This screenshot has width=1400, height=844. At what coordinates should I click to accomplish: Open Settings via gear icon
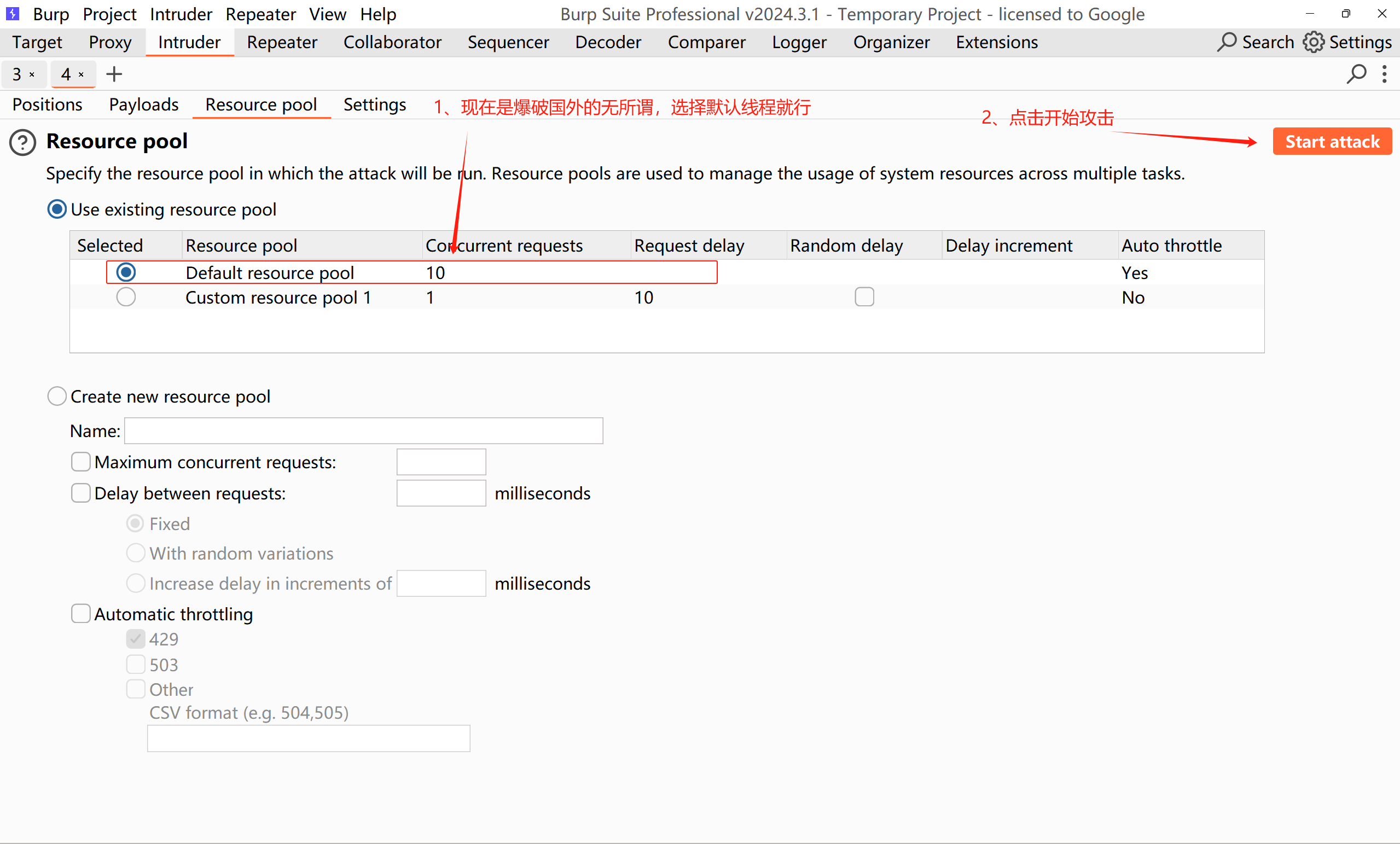click(x=1313, y=42)
